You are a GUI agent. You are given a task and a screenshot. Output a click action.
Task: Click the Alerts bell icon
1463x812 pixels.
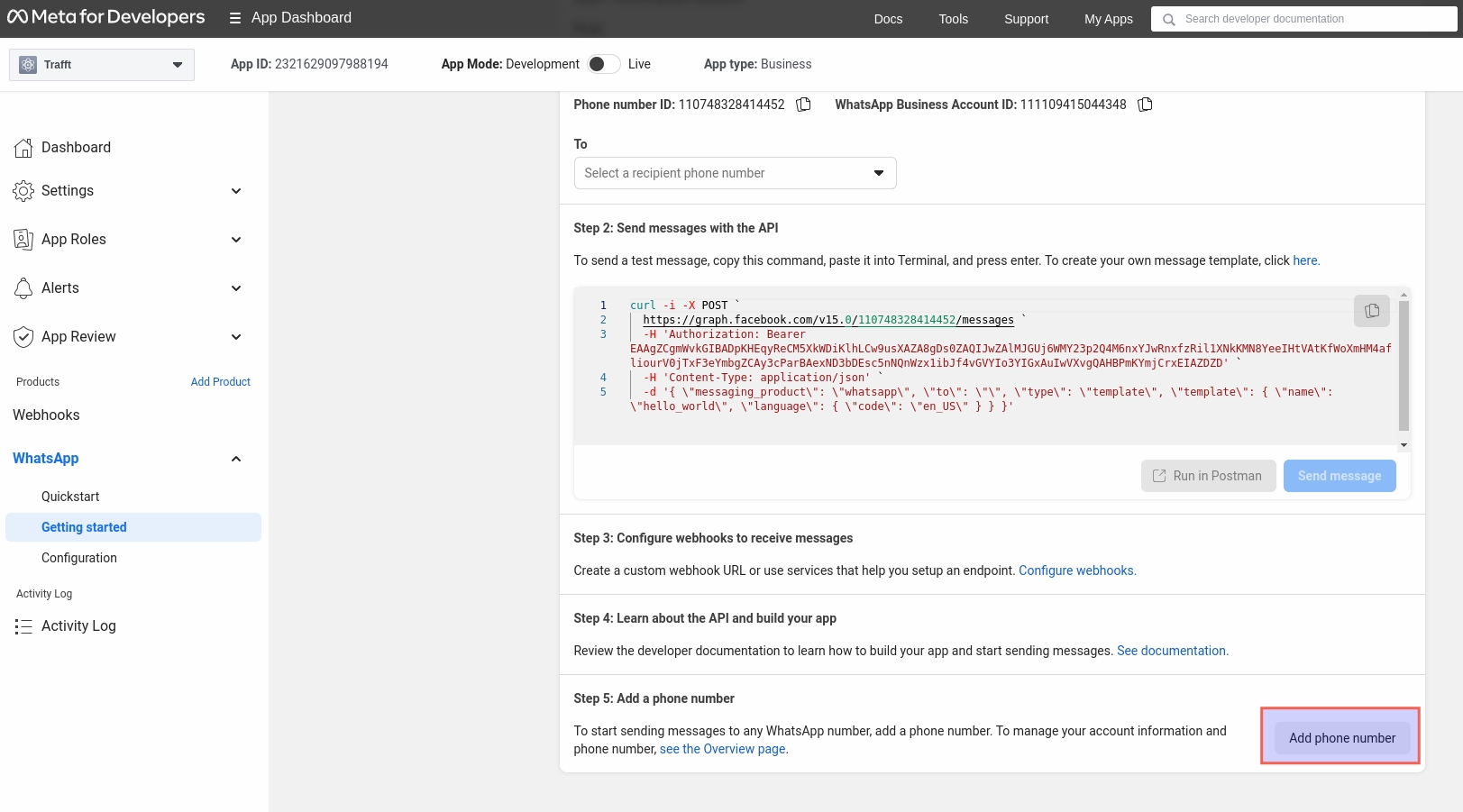click(x=23, y=288)
